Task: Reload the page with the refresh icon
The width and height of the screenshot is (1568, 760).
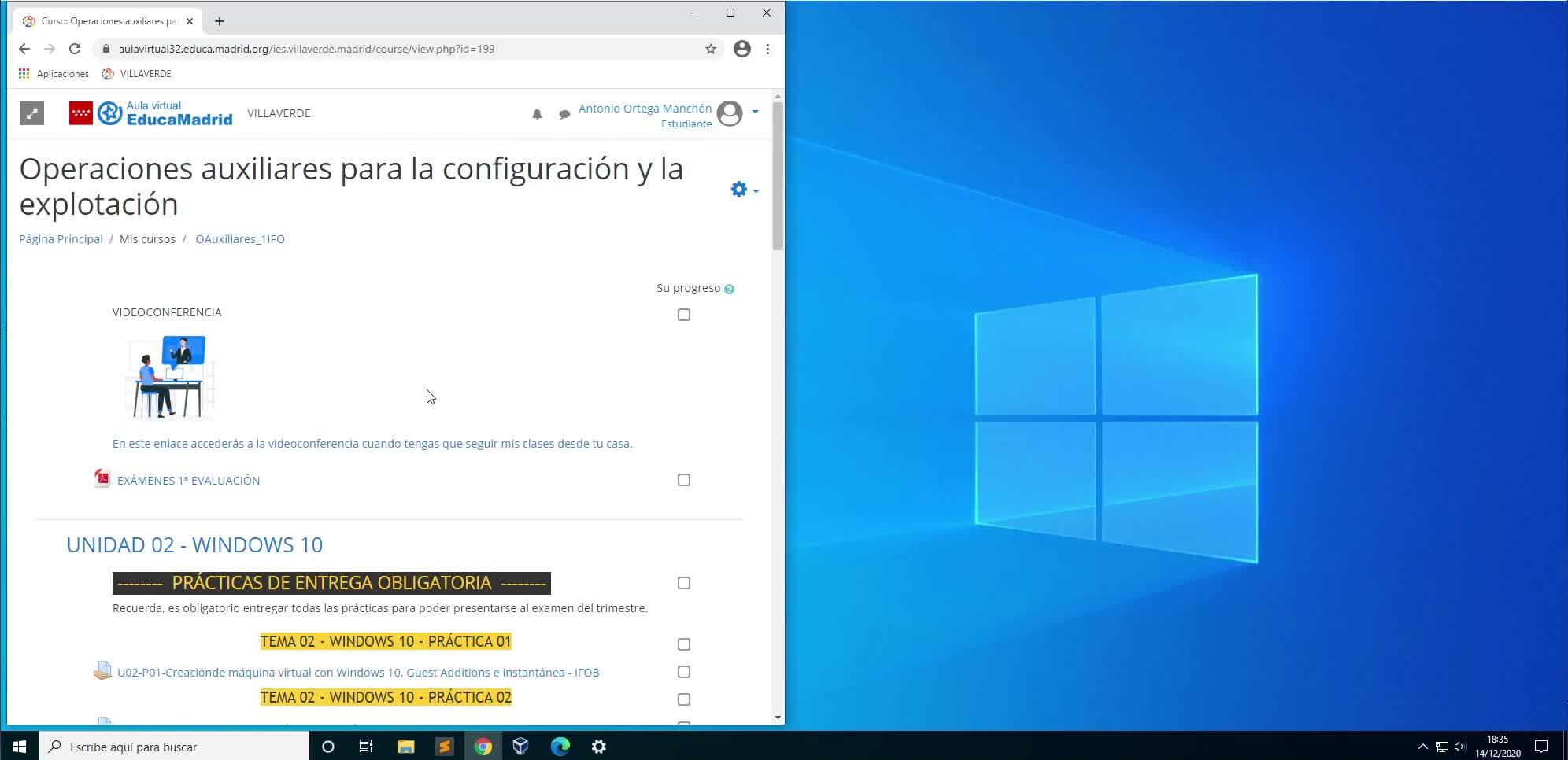Action: click(x=75, y=49)
